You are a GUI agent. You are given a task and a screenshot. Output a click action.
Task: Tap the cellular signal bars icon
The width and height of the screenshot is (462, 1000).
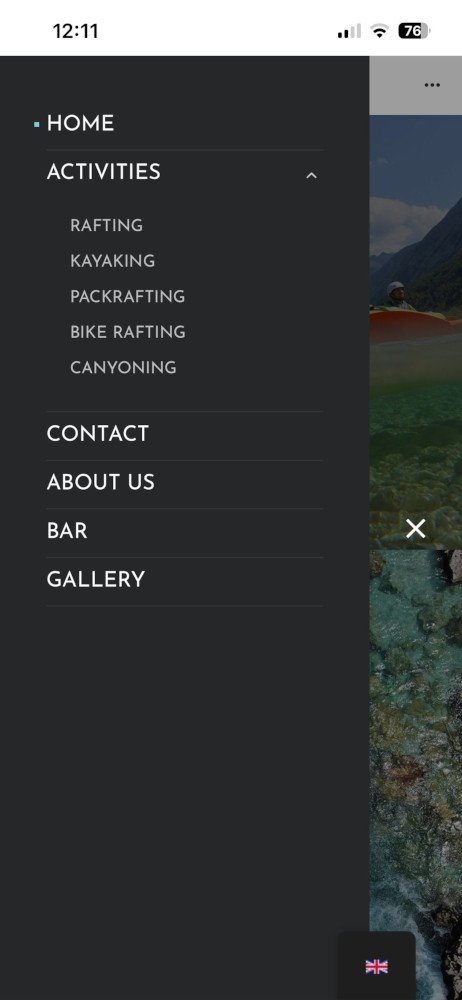point(349,31)
